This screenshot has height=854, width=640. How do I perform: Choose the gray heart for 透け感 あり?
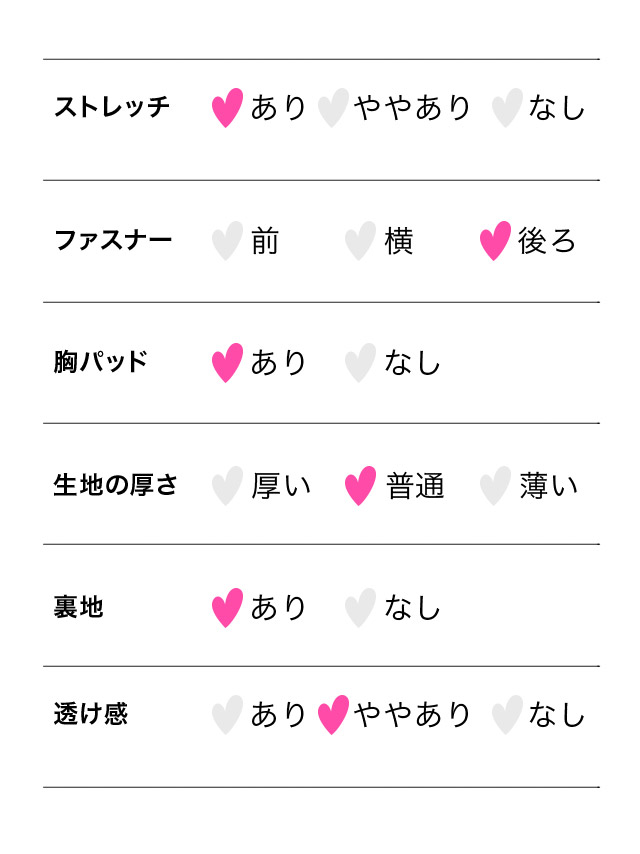227,715
